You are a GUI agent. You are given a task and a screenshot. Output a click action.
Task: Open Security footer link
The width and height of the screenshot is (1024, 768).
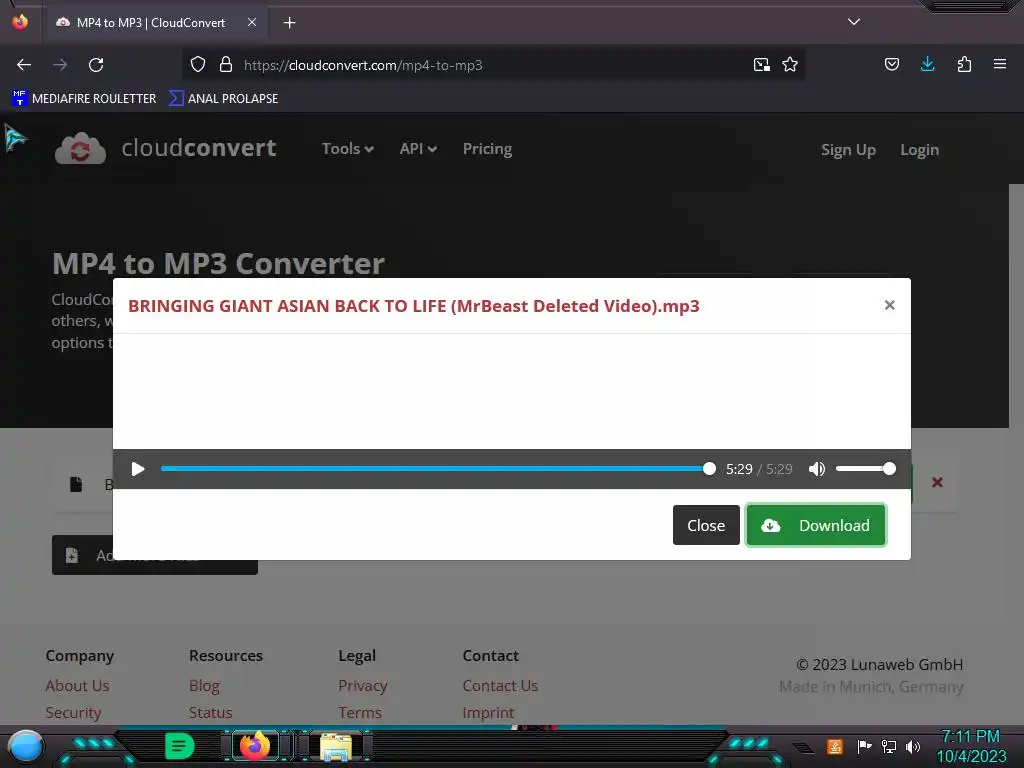[73, 712]
